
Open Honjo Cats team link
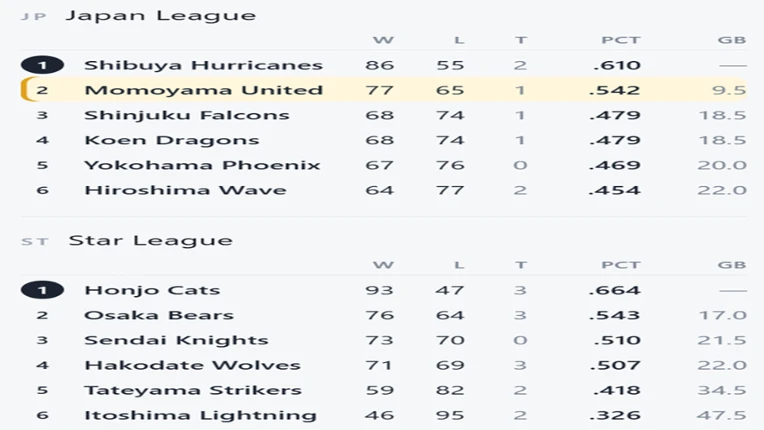[x=152, y=290]
